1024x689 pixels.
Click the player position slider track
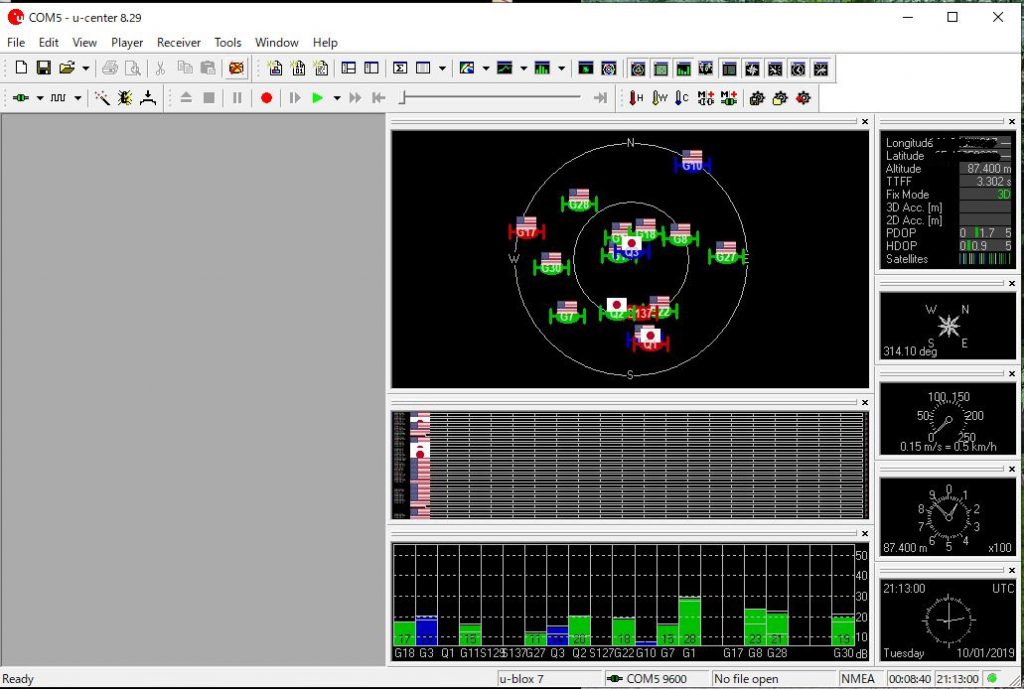pos(490,97)
